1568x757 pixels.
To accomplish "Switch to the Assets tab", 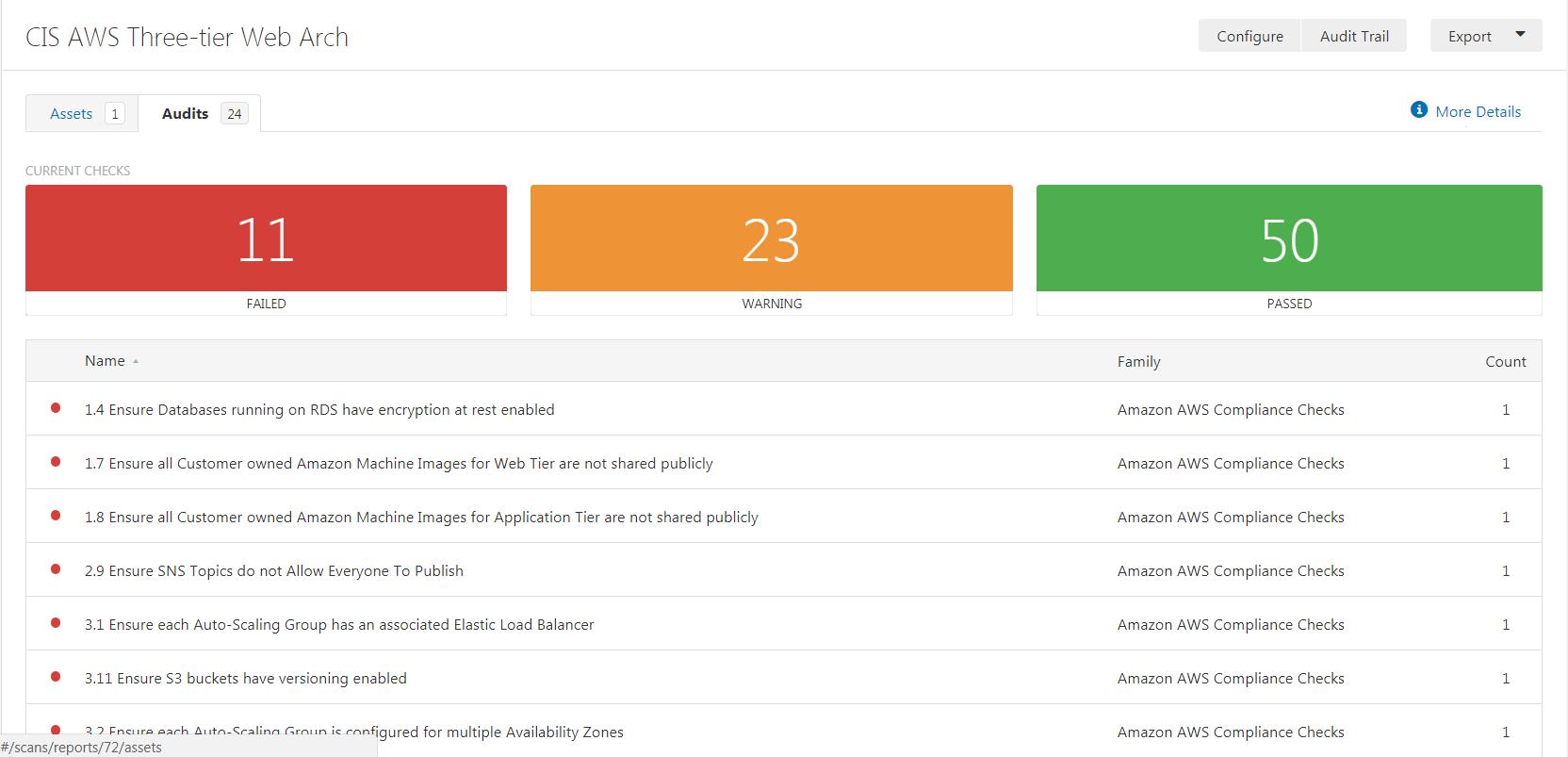I will point(82,113).
